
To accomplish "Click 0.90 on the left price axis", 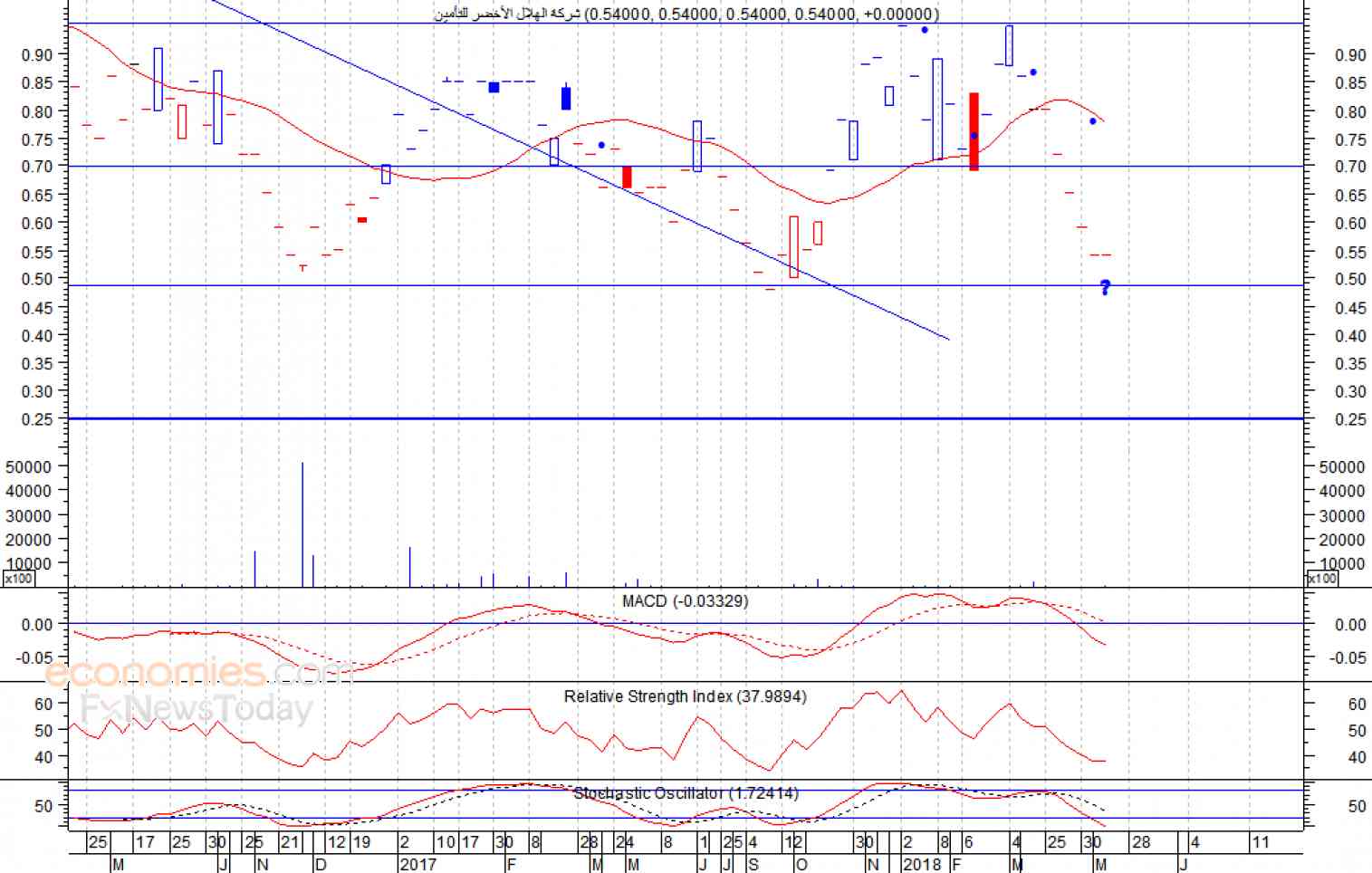I will point(37,55).
